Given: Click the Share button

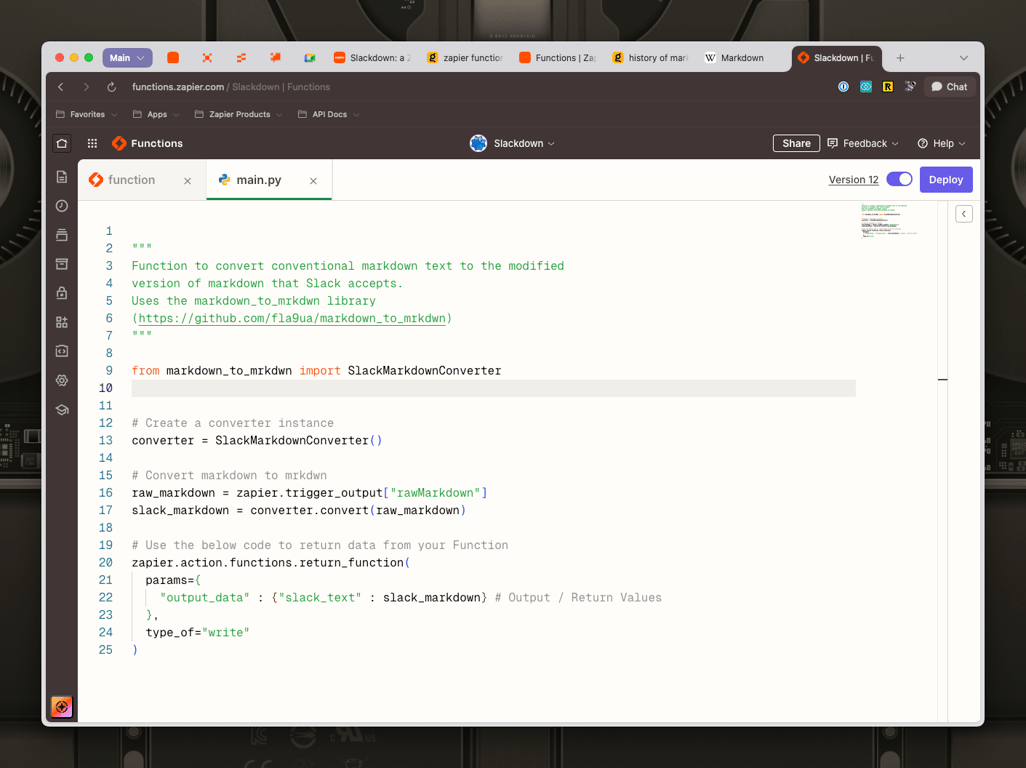Looking at the screenshot, I should click(x=796, y=143).
